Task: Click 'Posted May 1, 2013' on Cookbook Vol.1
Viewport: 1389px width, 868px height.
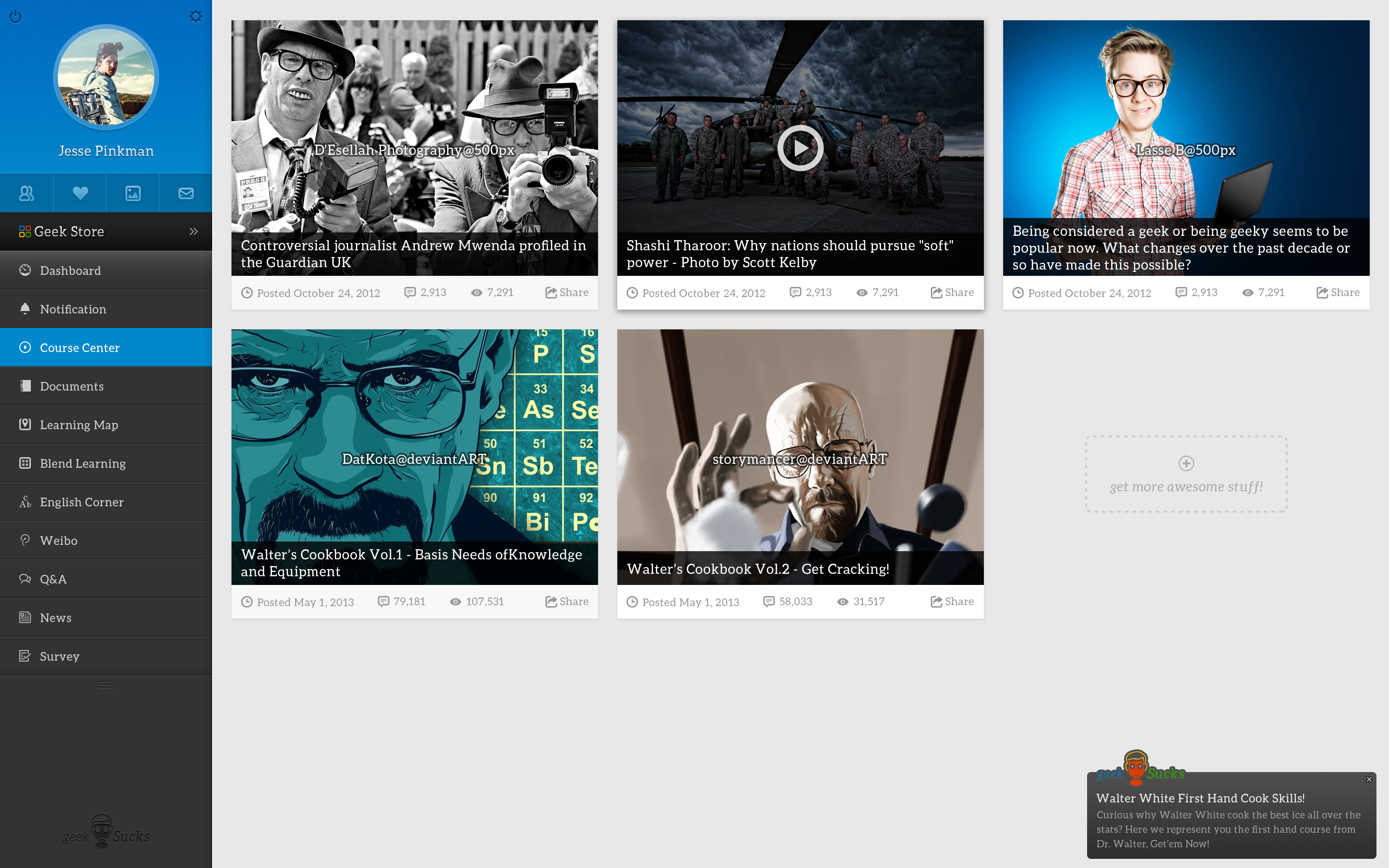Action: click(305, 602)
